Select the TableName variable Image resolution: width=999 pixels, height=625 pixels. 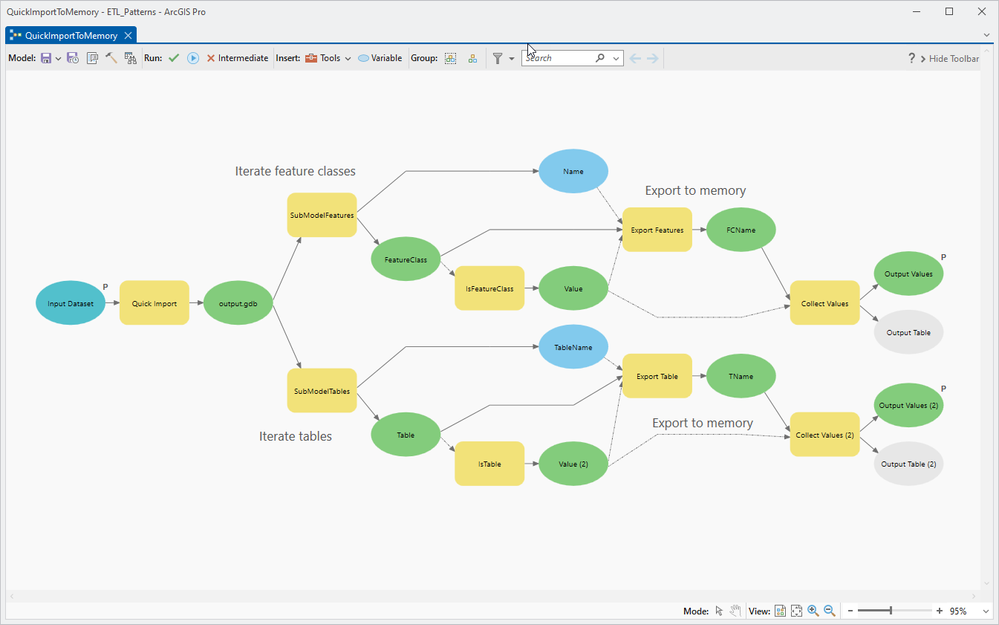[x=573, y=347]
